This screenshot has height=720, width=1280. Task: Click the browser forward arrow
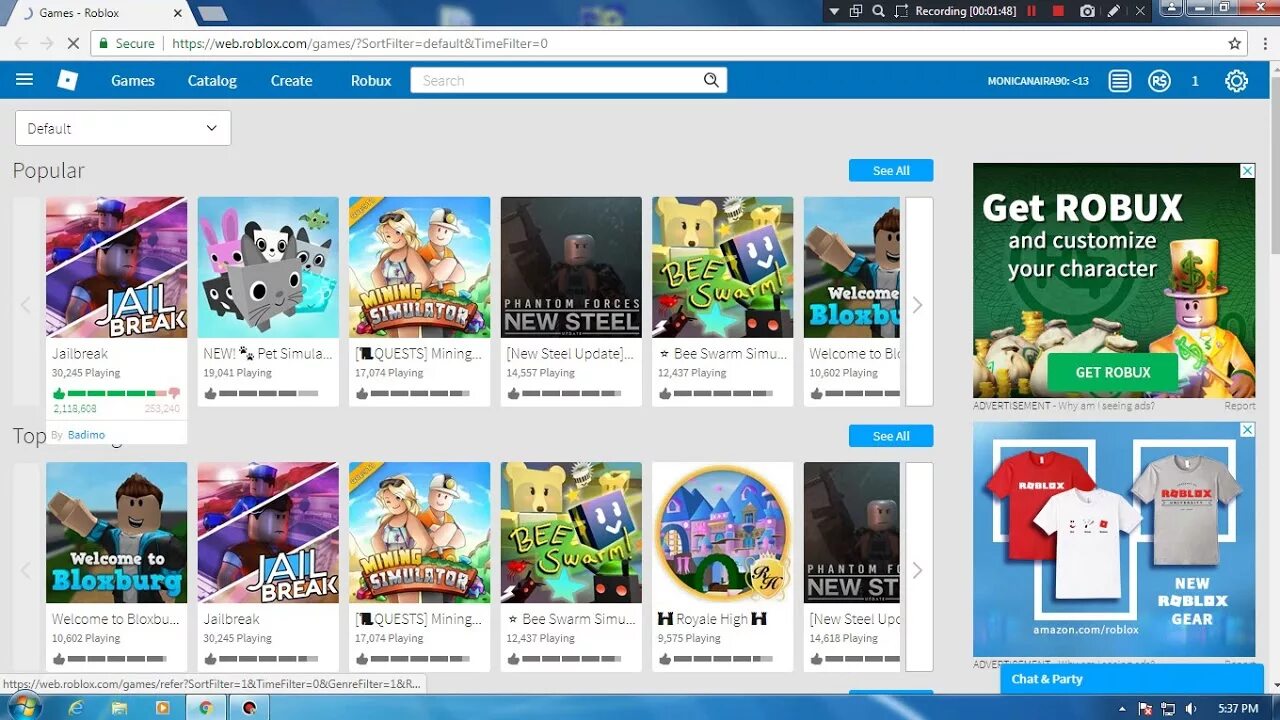coord(47,43)
